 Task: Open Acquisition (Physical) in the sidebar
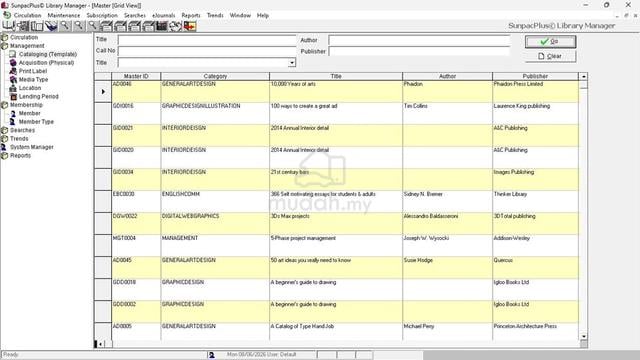46,62
